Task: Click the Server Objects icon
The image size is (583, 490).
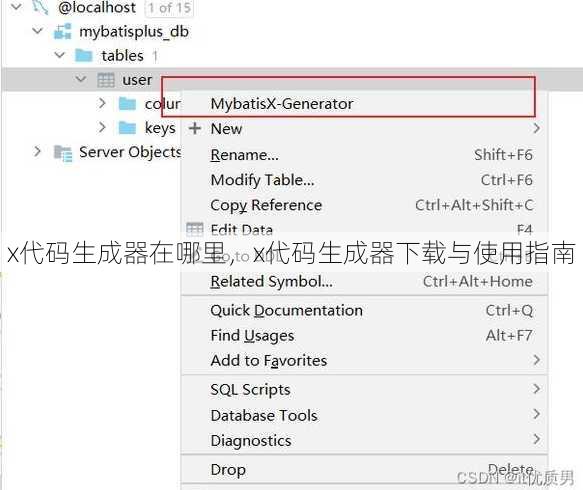Action: (x=63, y=153)
